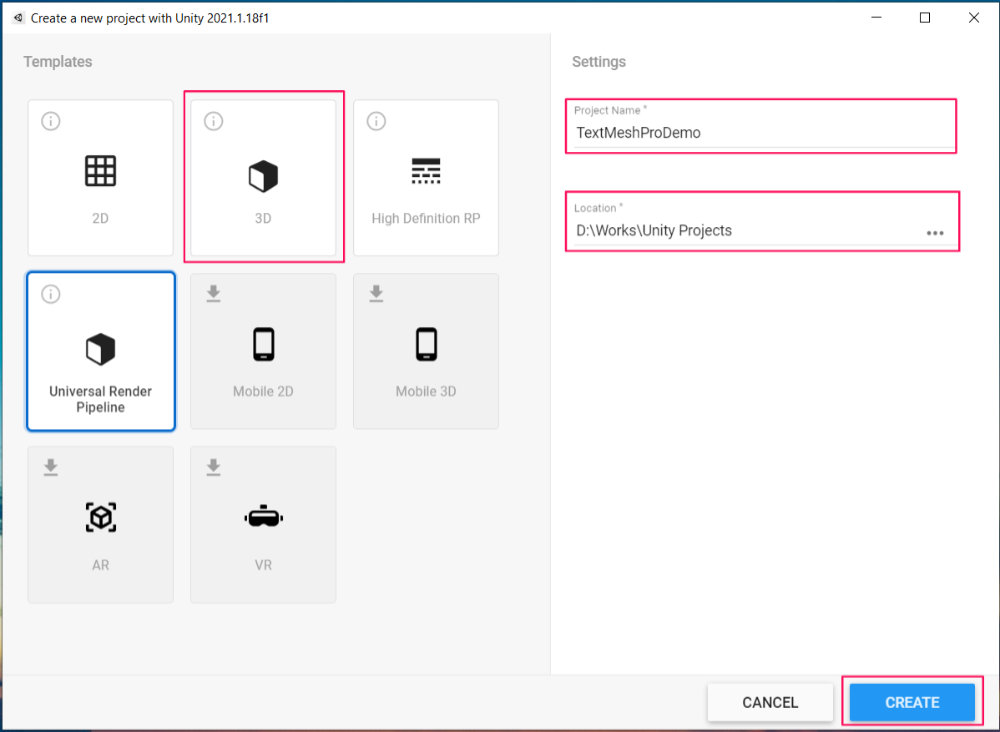Select the 3D template card

[263, 177]
